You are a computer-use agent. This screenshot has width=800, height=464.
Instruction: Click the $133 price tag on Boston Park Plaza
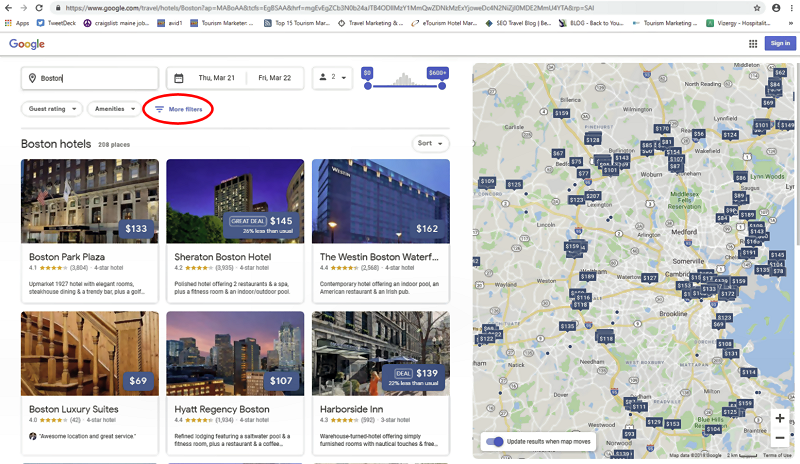136,229
